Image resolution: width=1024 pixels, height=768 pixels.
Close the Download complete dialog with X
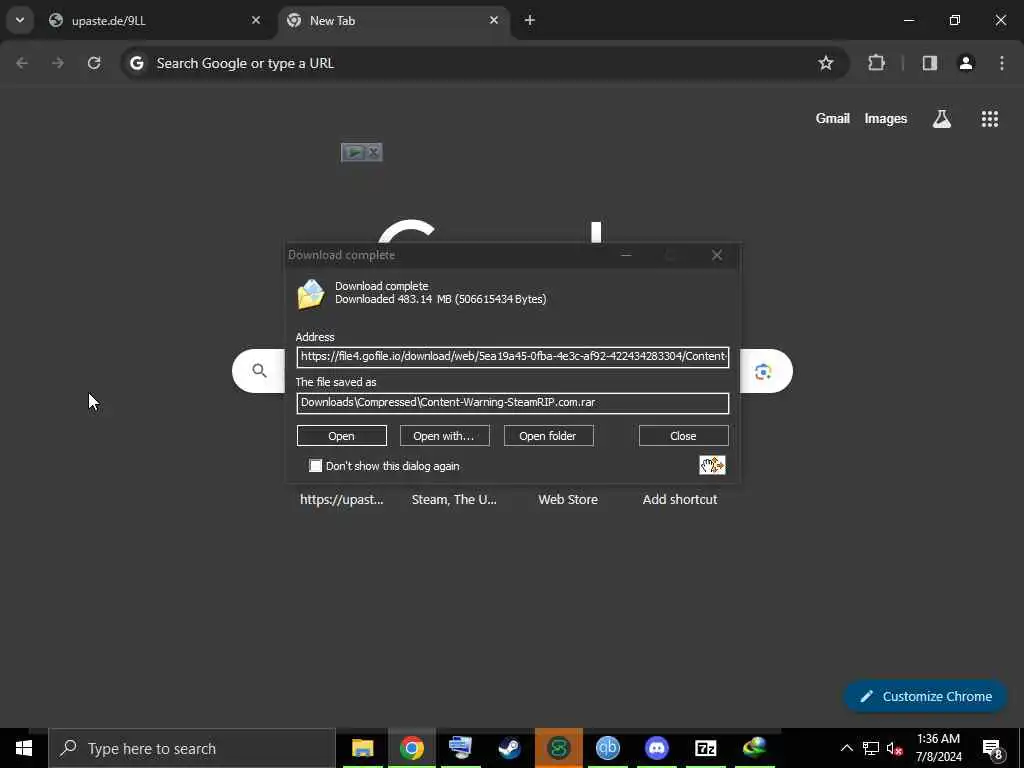[x=716, y=255]
